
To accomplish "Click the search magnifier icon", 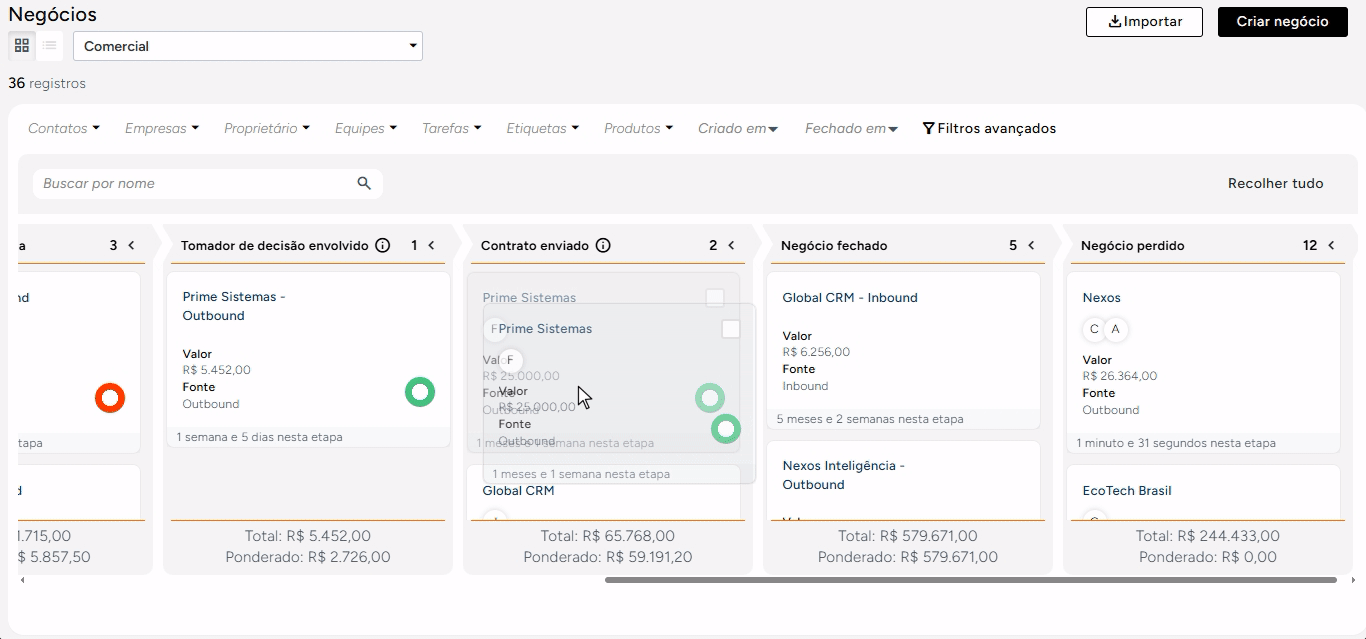I will click(x=364, y=183).
